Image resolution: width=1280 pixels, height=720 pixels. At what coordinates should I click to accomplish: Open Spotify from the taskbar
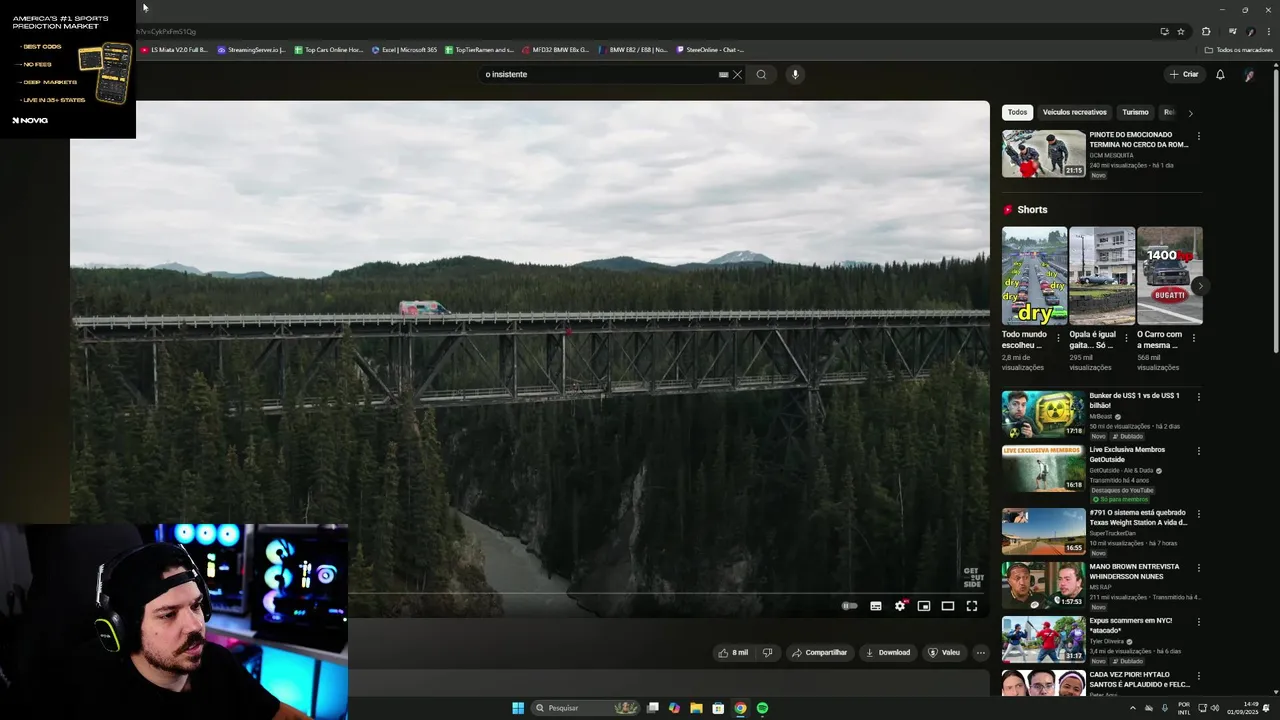[762, 708]
